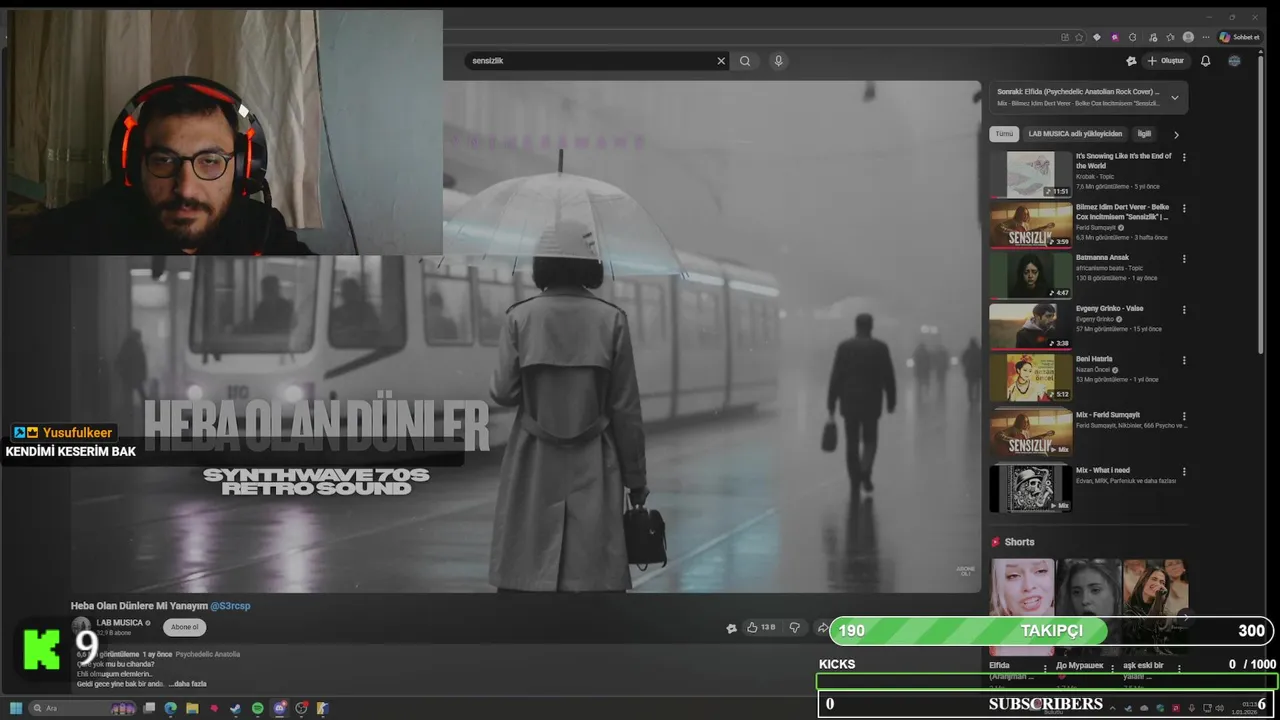
Task: Open 'It's Snowing Like It's the End' video thumbnail
Action: pos(1030,174)
